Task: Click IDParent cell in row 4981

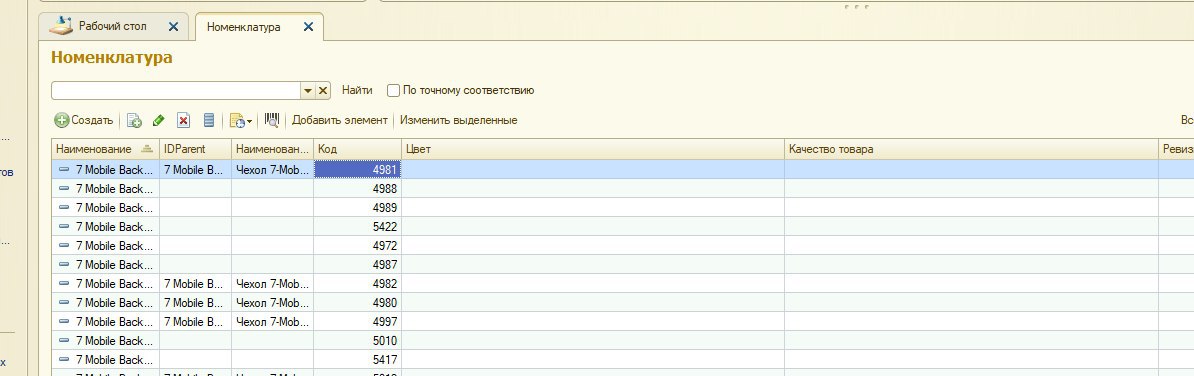Action: (x=195, y=170)
